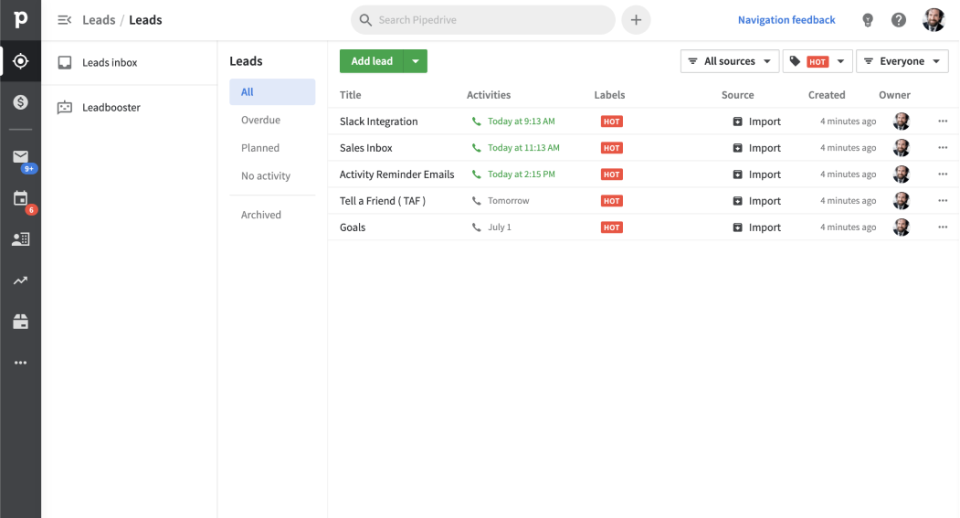Screen dimensions: 960x518
Task: Click the Leads breadcrumb parent link
Action: tap(99, 20)
